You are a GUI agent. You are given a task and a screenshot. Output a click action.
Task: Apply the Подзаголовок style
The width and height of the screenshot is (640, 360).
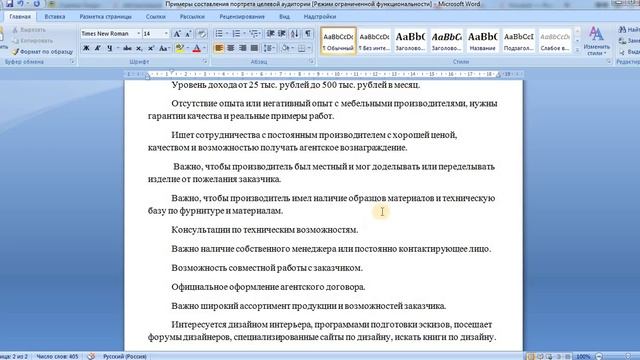518,41
